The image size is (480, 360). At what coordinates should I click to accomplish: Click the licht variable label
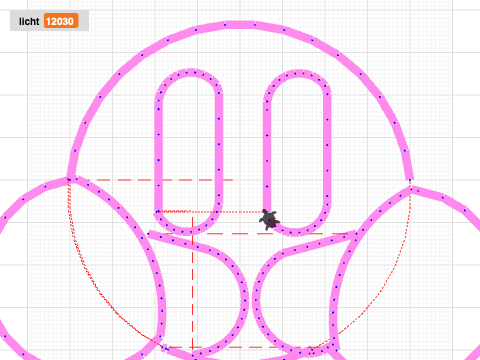29,21
